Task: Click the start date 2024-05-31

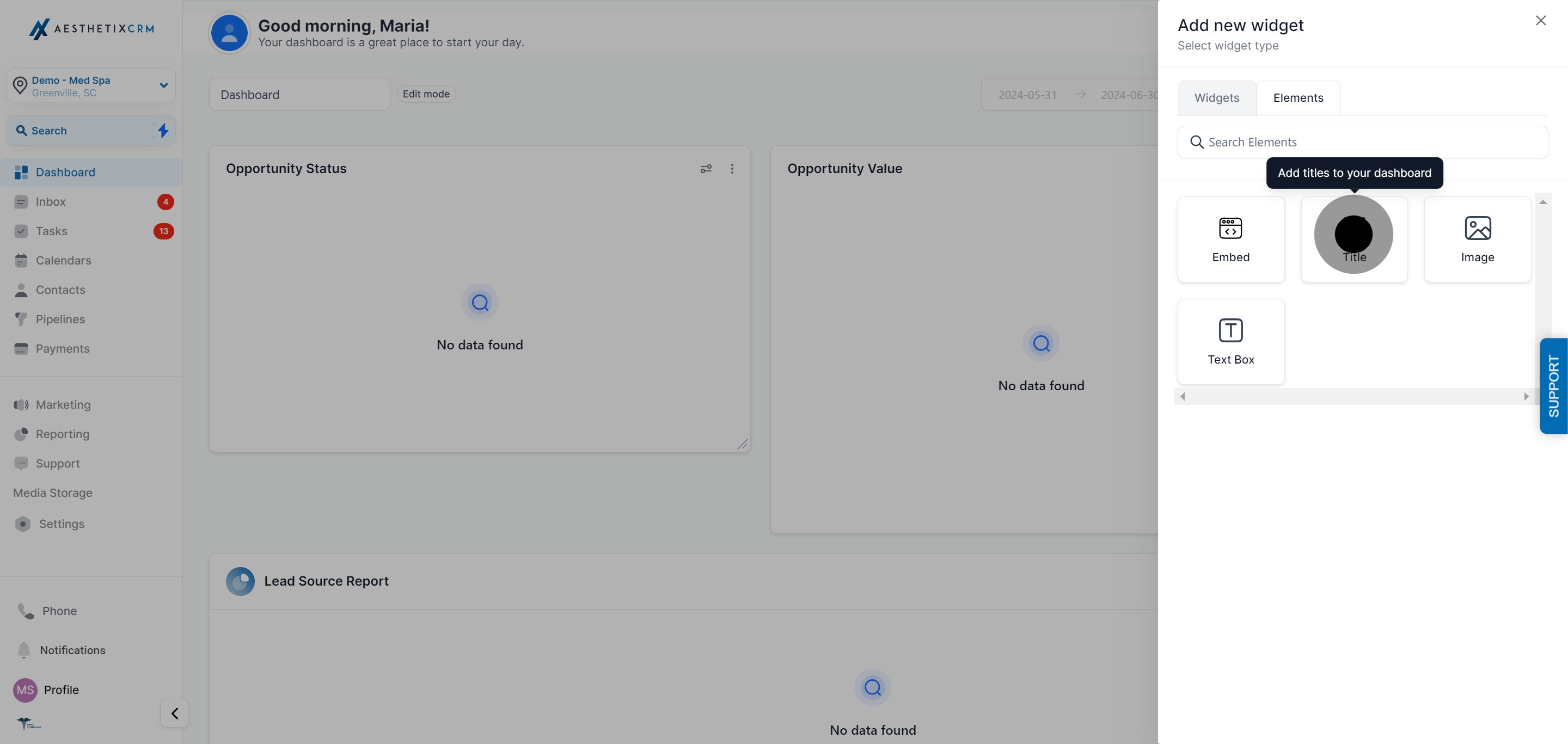Action: pyautogui.click(x=1027, y=95)
